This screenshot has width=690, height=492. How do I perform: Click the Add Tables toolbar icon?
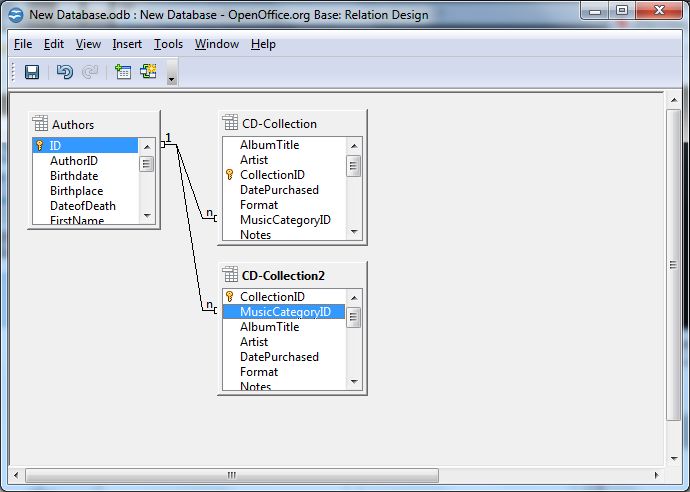pyautogui.click(x=123, y=72)
